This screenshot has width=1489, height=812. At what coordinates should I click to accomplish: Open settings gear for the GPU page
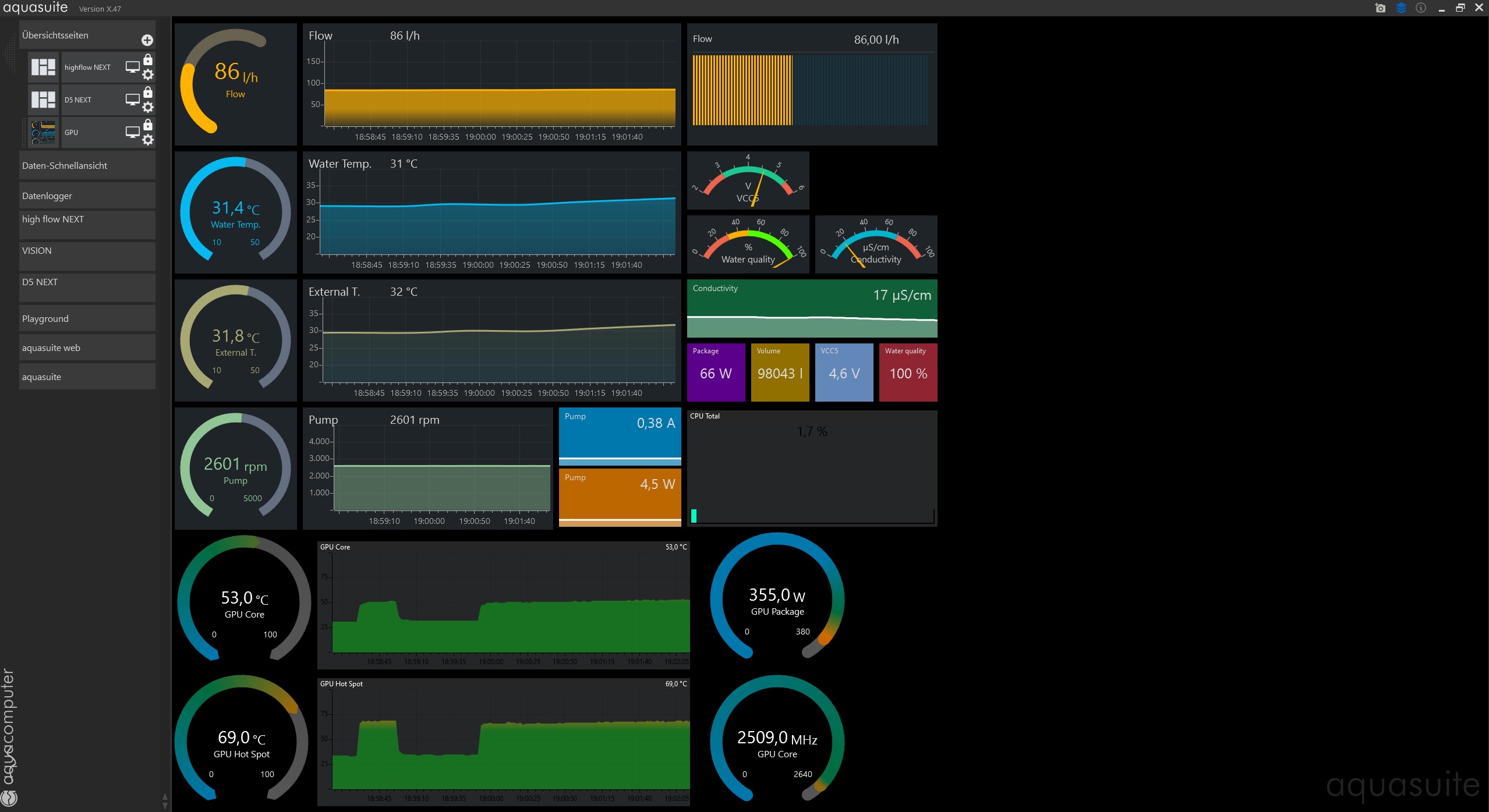[x=148, y=140]
